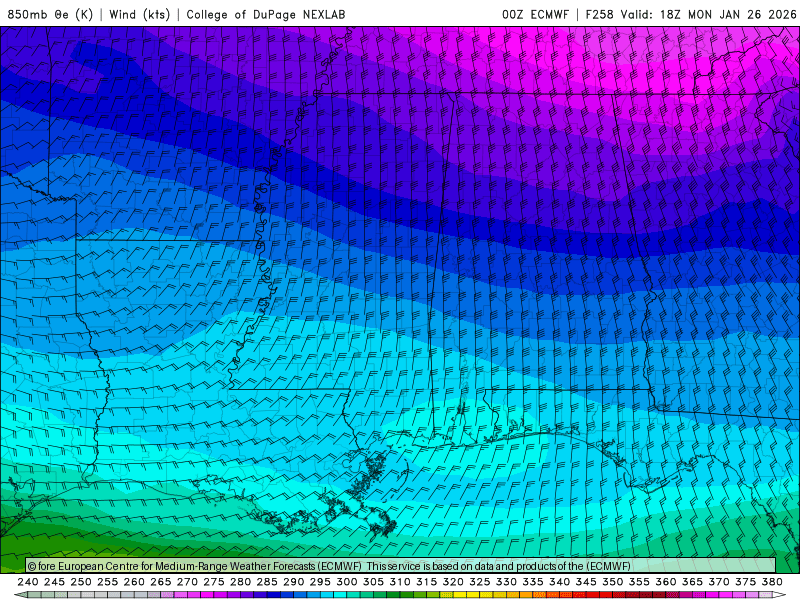Click the 350 value on the color scale
Viewport: 800px width, 600px height.
[x=613, y=582]
